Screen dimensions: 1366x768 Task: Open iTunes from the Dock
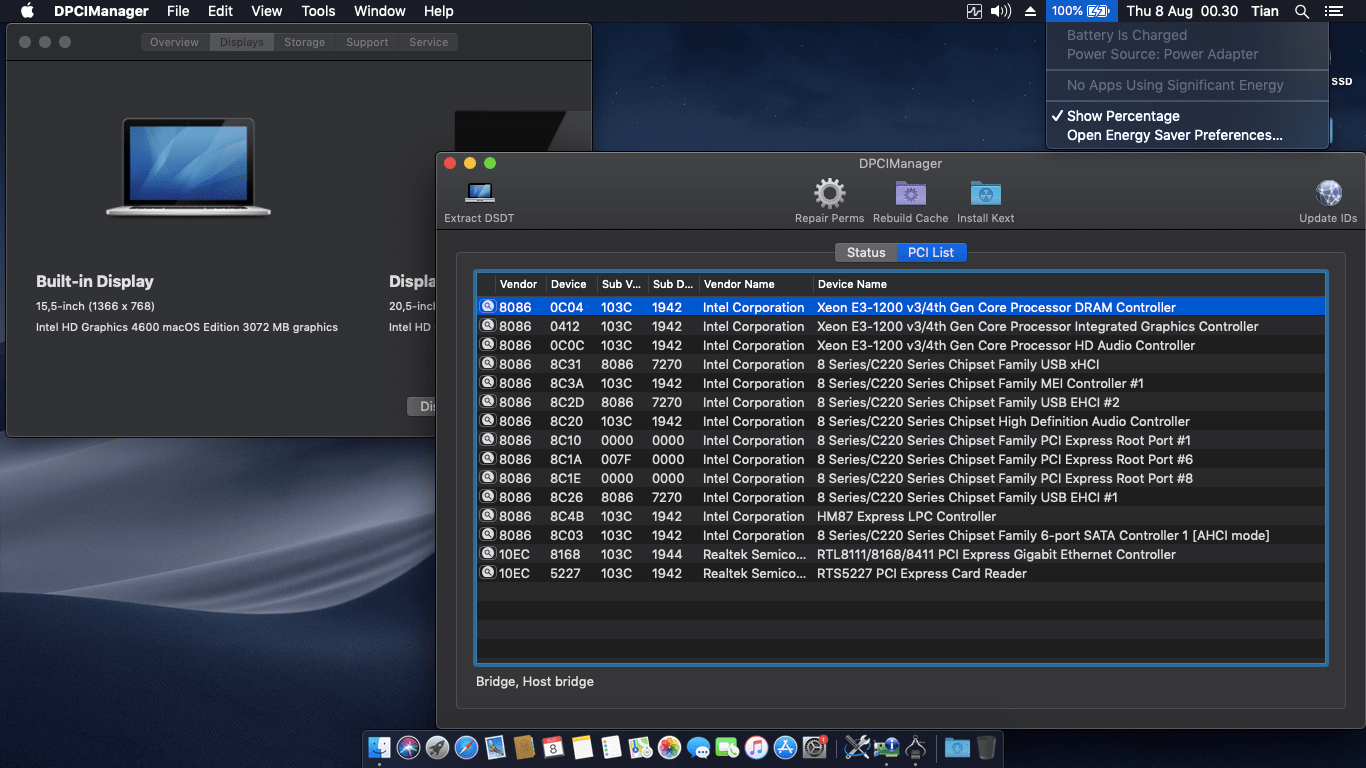click(756, 747)
